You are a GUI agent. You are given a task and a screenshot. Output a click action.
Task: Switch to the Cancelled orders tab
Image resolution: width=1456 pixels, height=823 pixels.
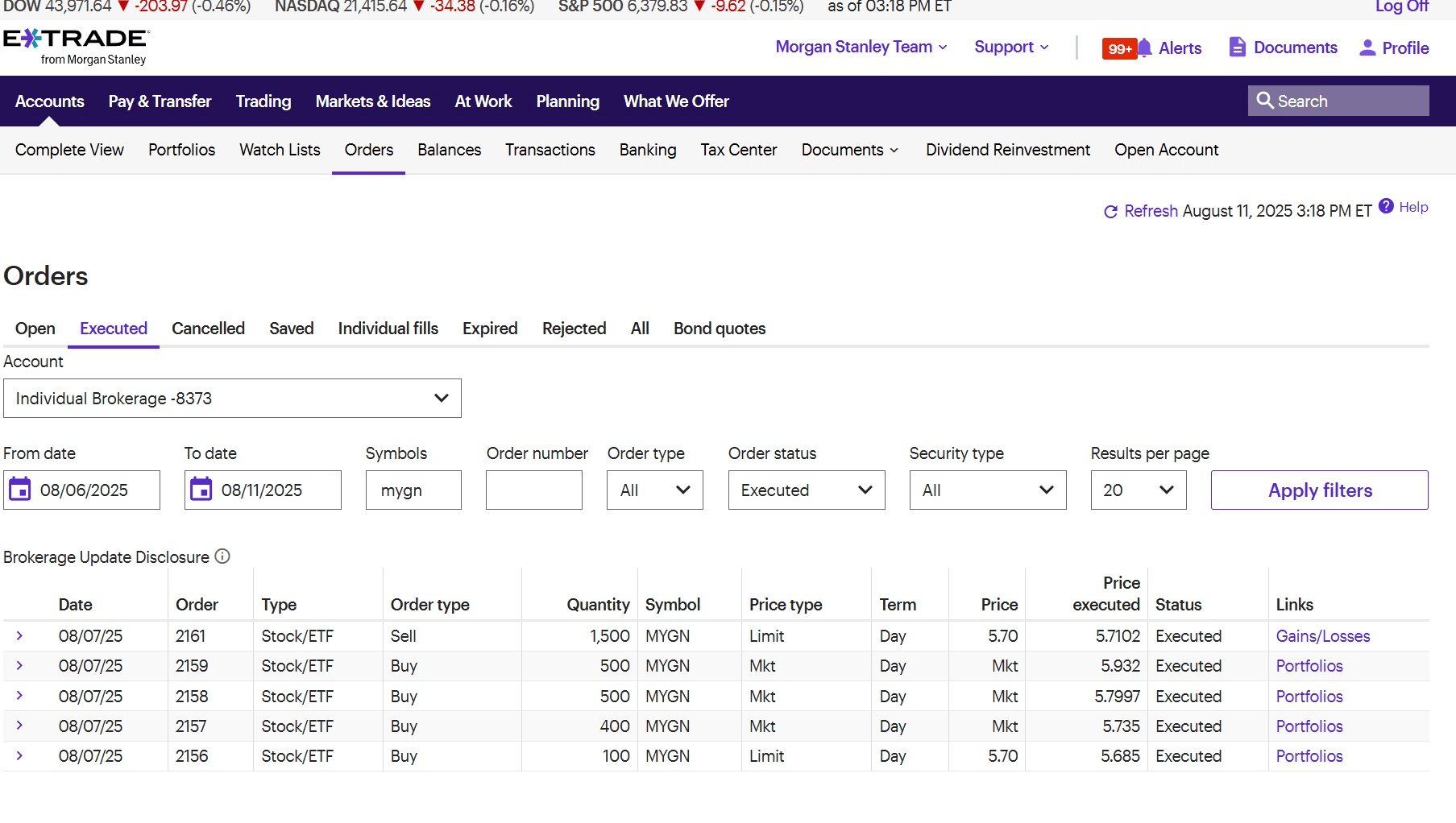(x=208, y=329)
